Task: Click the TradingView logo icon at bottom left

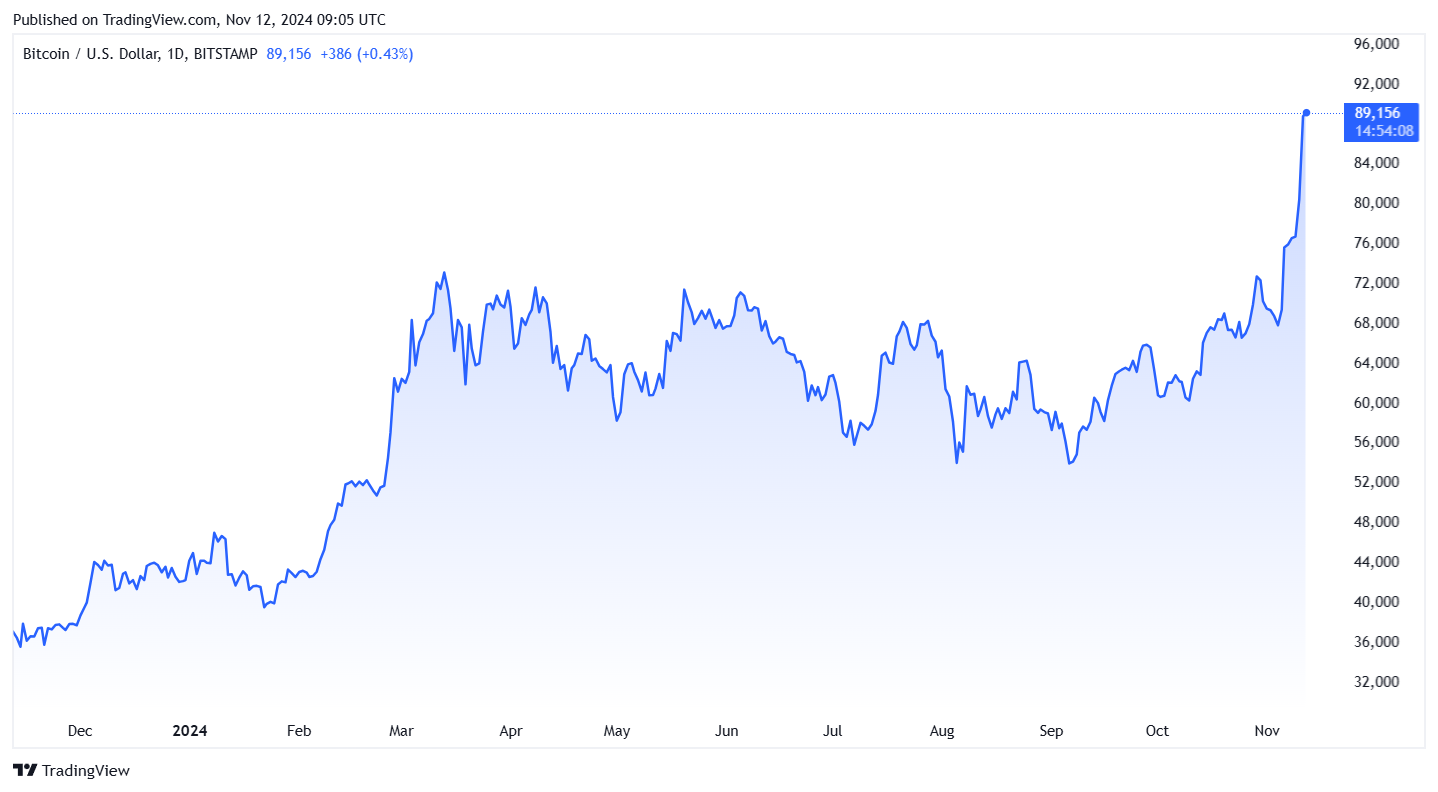Action: 25,770
